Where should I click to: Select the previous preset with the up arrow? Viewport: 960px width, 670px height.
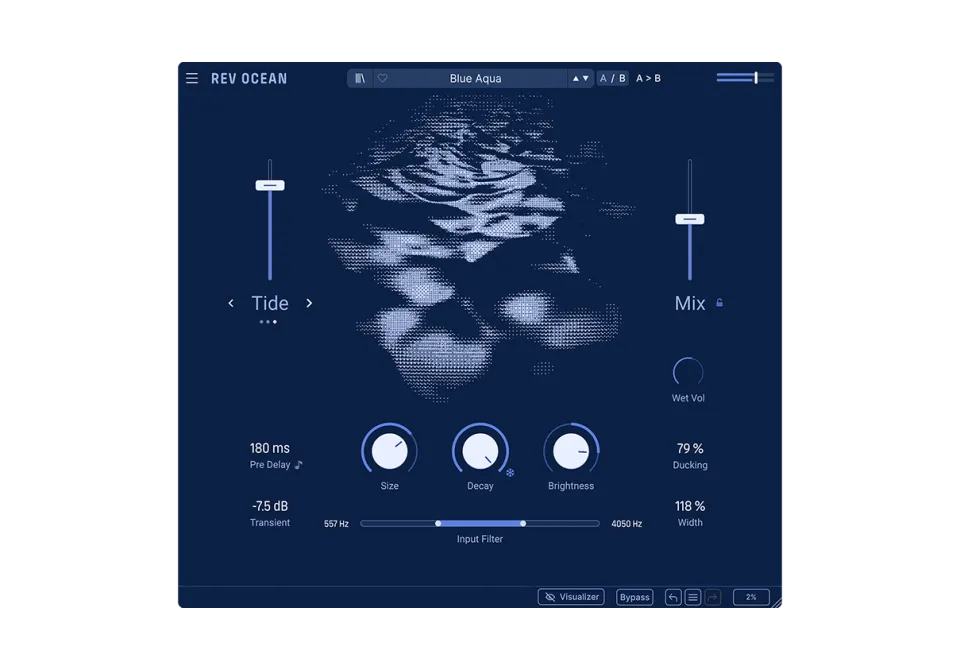point(576,78)
